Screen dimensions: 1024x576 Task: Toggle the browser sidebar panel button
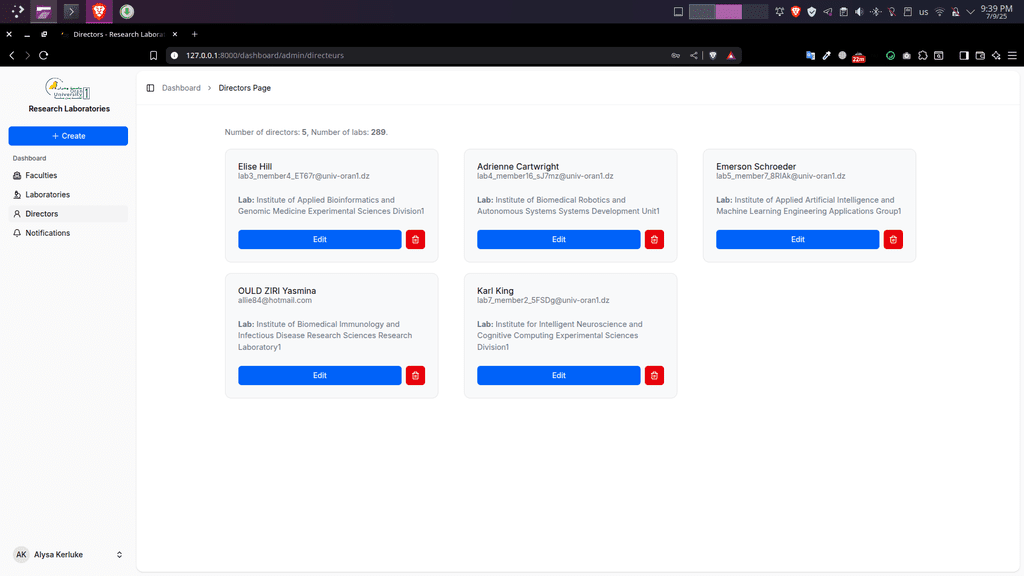coord(964,55)
